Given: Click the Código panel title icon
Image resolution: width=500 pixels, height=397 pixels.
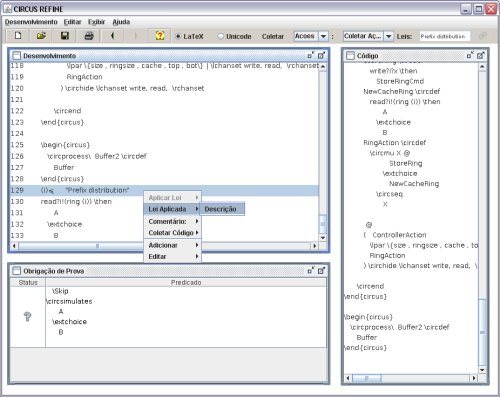Looking at the screenshot, I should tap(350, 55).
